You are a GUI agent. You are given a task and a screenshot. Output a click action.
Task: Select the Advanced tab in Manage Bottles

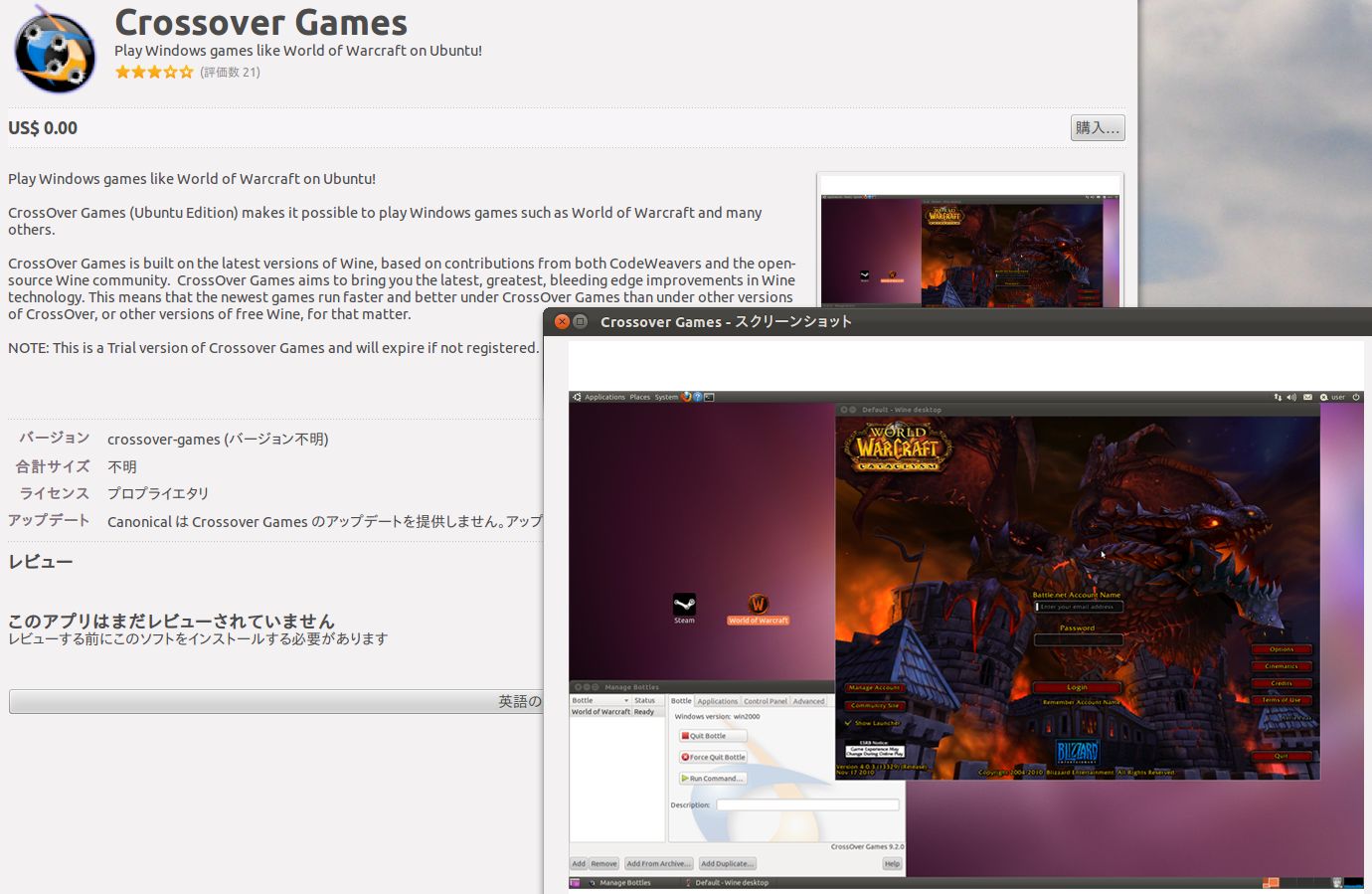click(x=808, y=701)
